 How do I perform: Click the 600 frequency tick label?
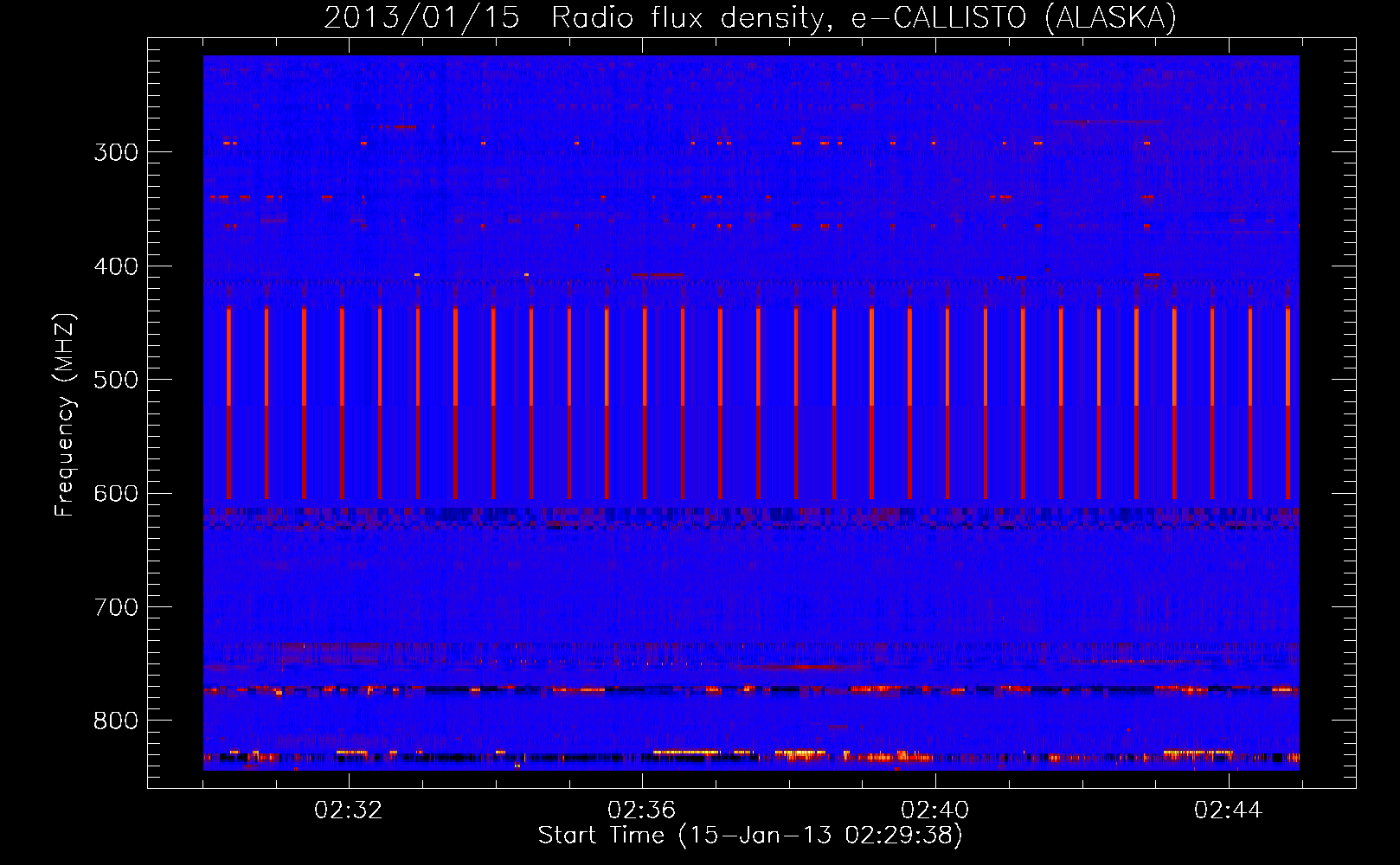pyautogui.click(x=116, y=494)
